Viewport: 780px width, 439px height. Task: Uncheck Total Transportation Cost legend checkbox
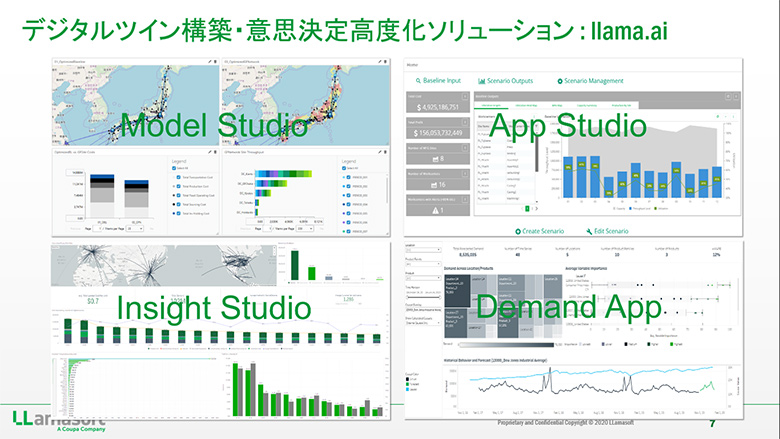click(x=179, y=177)
